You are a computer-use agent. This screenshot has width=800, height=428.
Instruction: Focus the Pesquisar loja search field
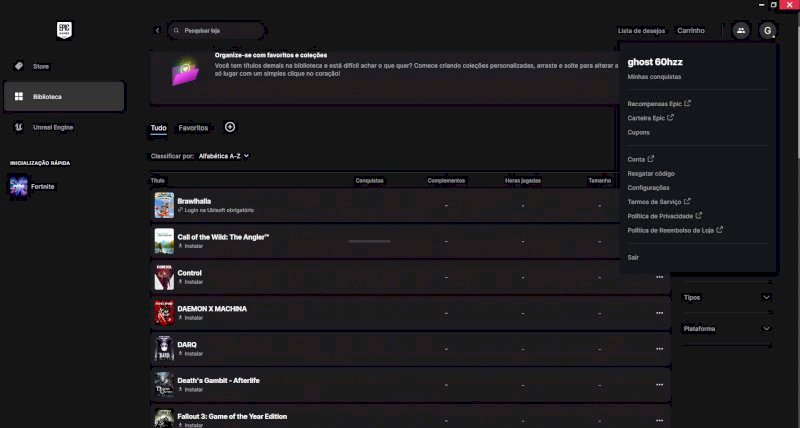point(217,31)
